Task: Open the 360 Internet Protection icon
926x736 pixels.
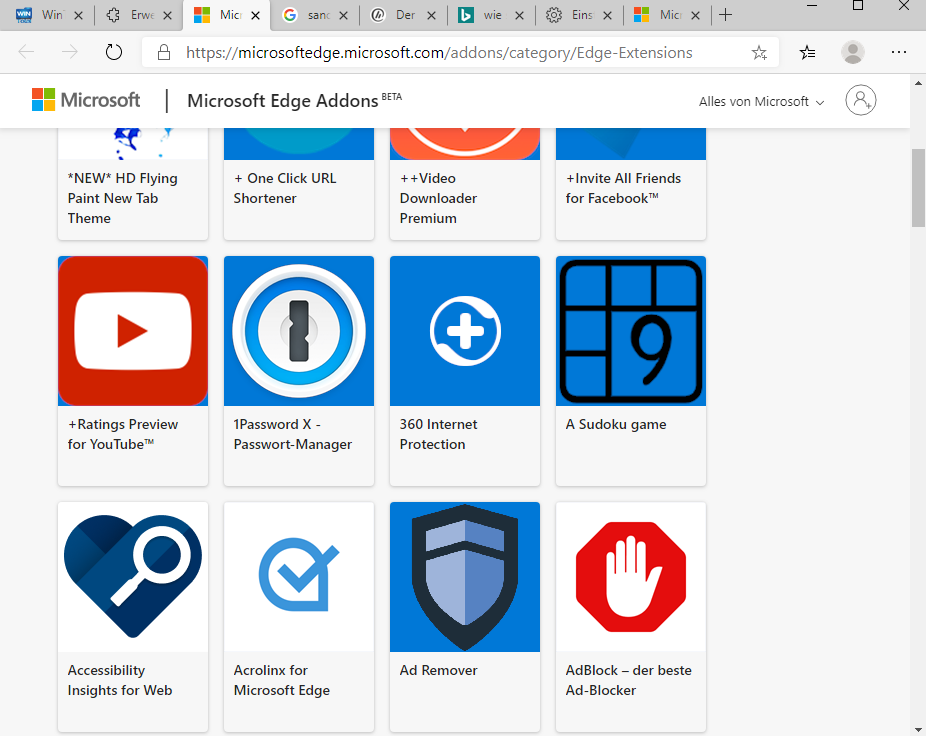Action: coord(465,331)
